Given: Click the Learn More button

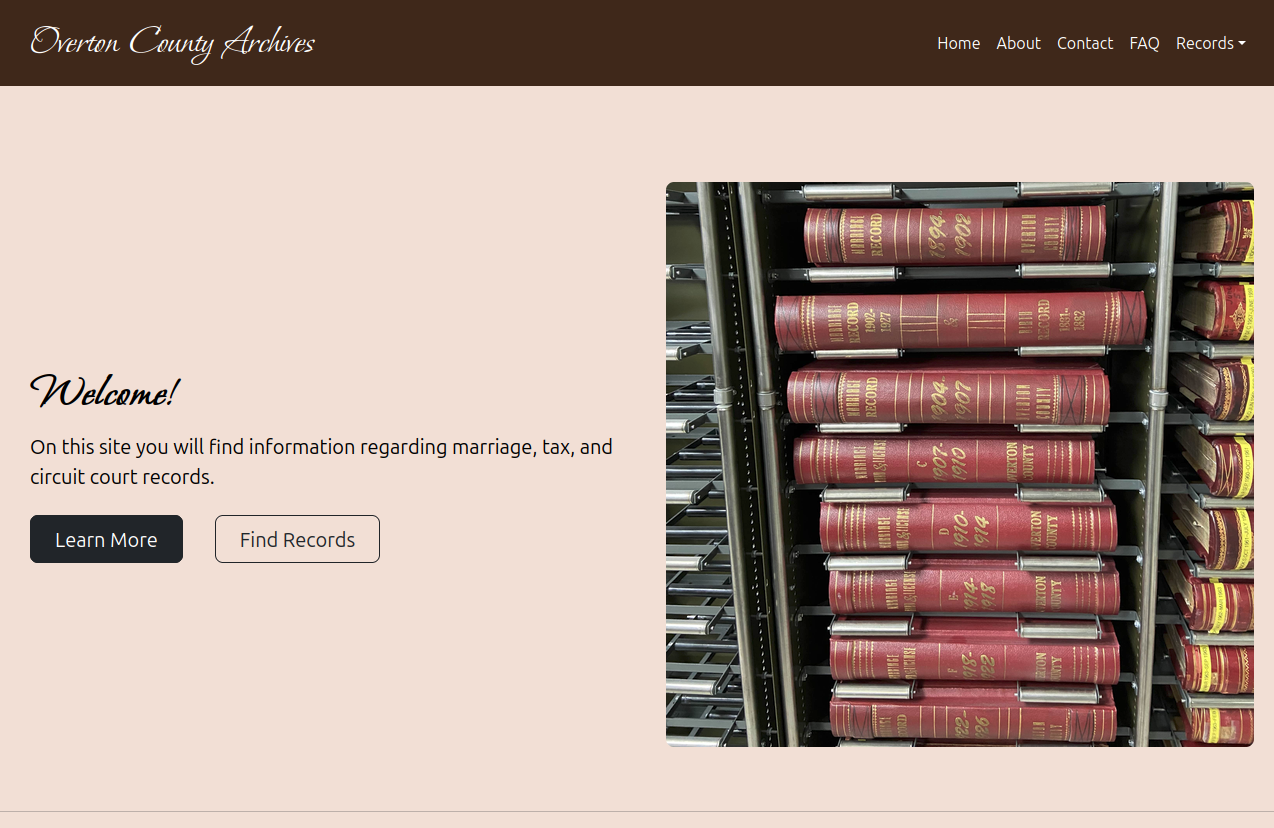Looking at the screenshot, I should pos(106,539).
